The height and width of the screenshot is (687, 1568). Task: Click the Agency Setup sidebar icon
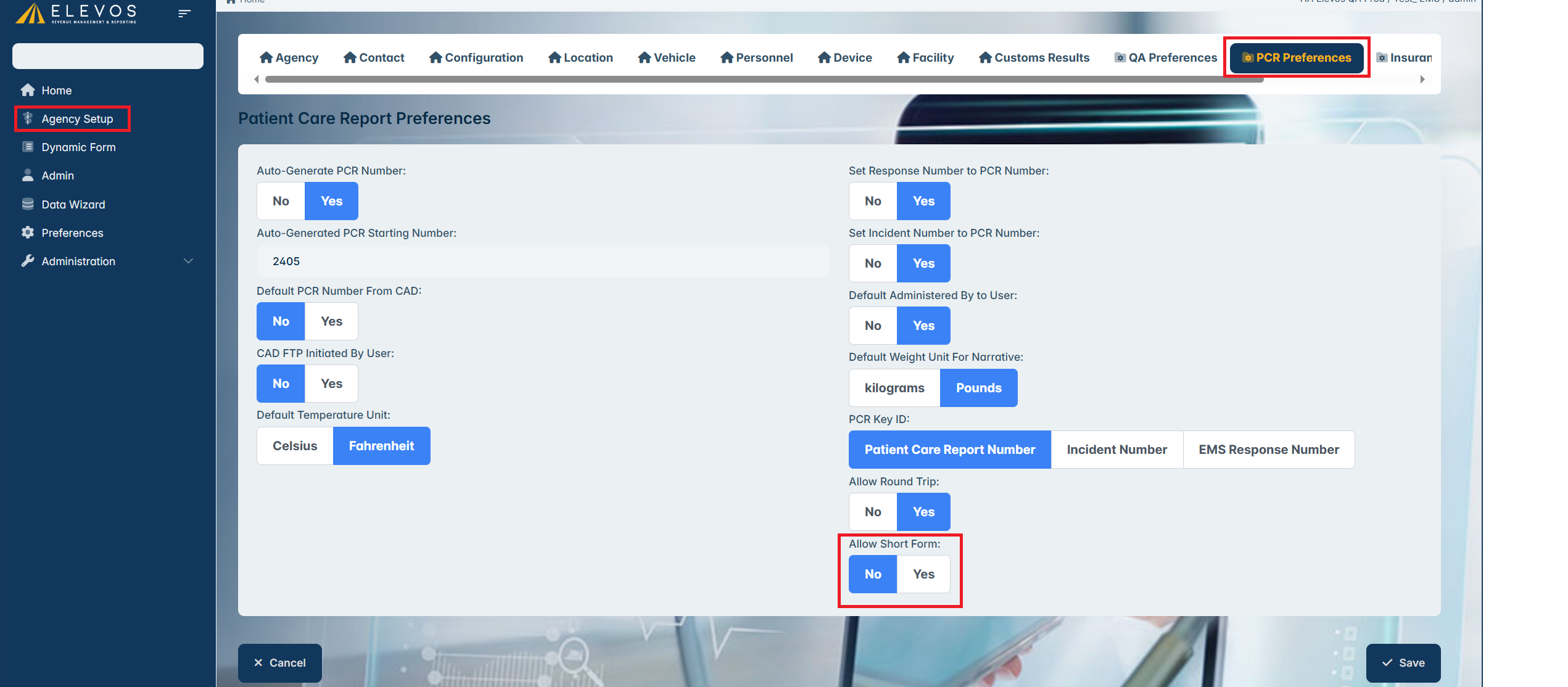[x=28, y=118]
